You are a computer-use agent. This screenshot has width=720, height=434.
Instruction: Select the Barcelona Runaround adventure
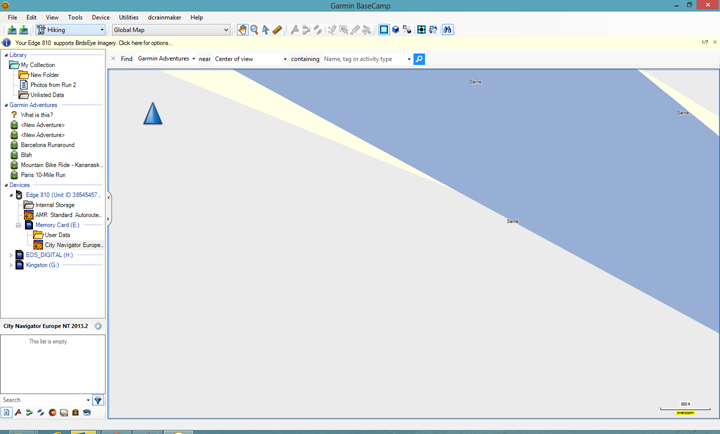(x=47, y=145)
